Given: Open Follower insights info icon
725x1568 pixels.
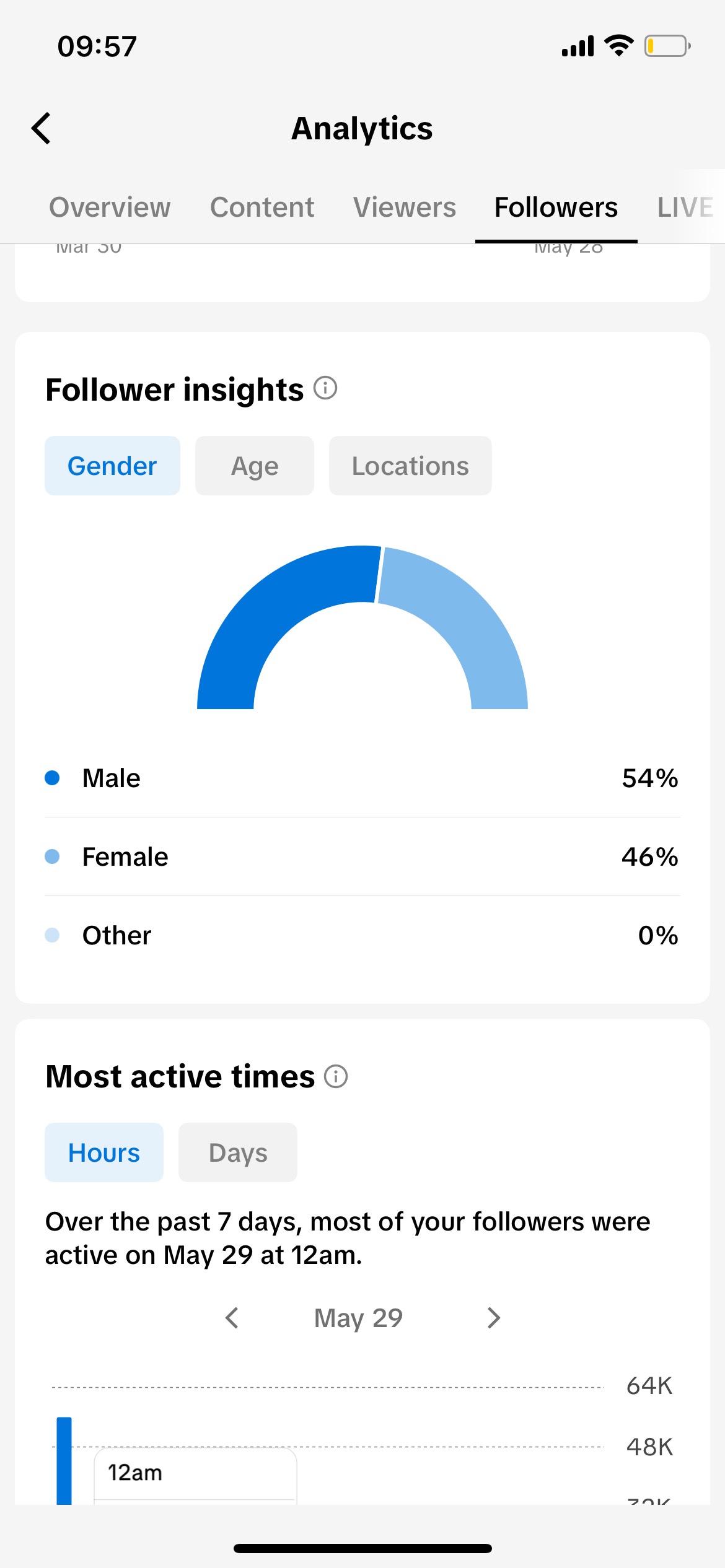Looking at the screenshot, I should (325, 388).
